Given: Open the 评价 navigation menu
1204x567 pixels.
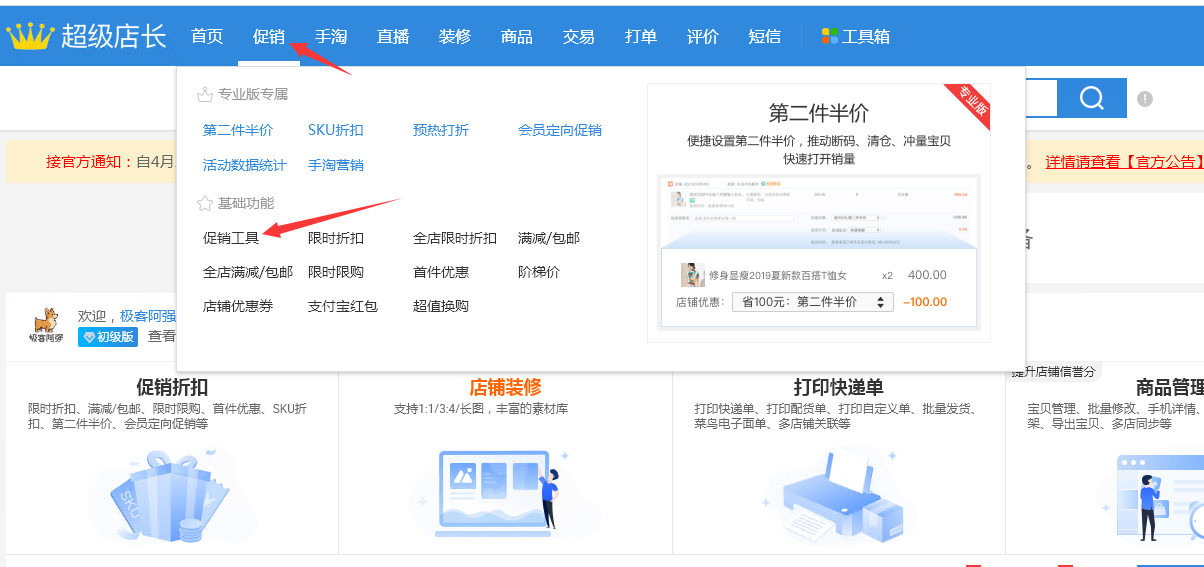Looking at the screenshot, I should (703, 36).
